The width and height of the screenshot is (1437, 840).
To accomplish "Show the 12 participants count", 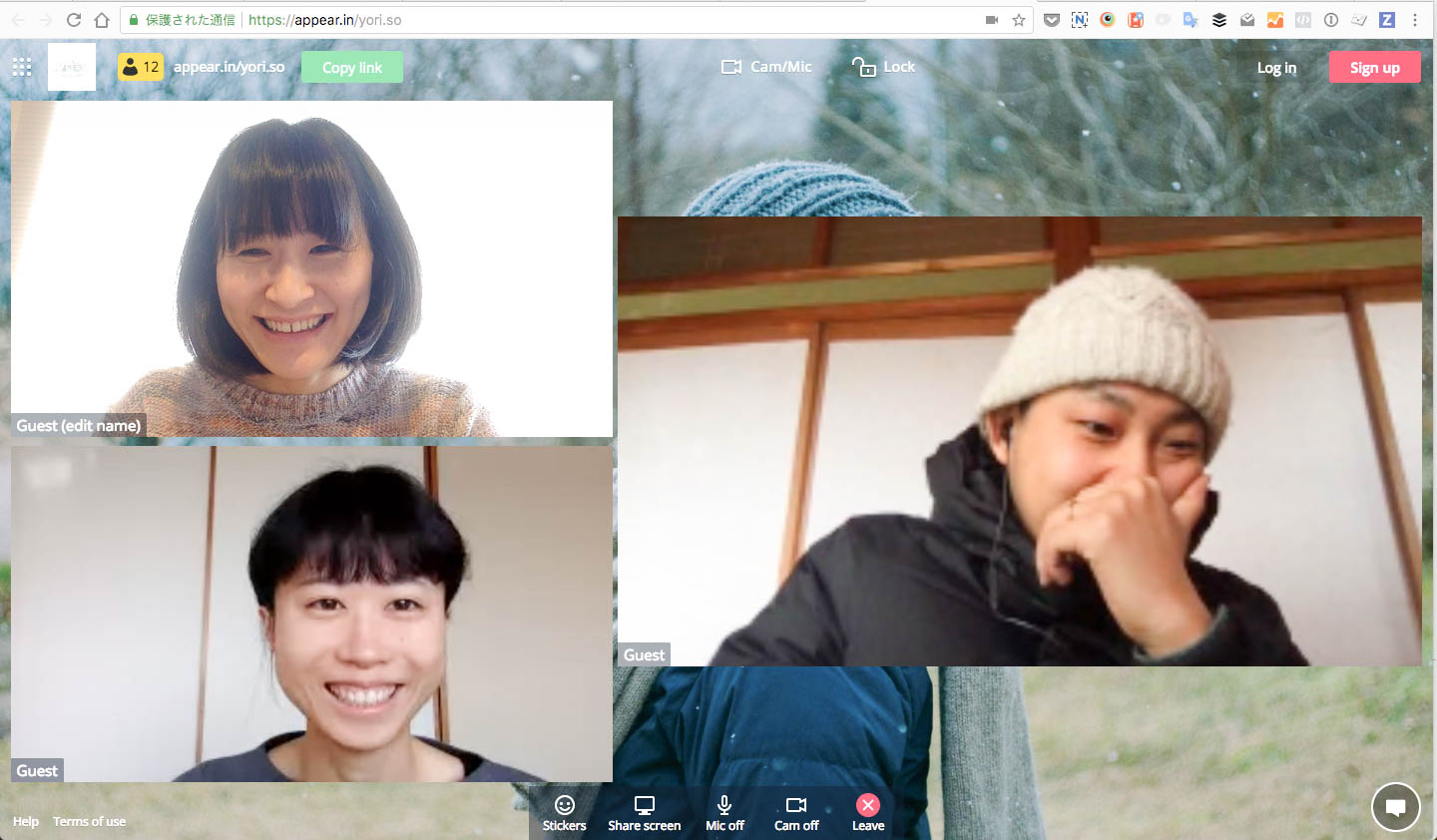I will tap(141, 67).
